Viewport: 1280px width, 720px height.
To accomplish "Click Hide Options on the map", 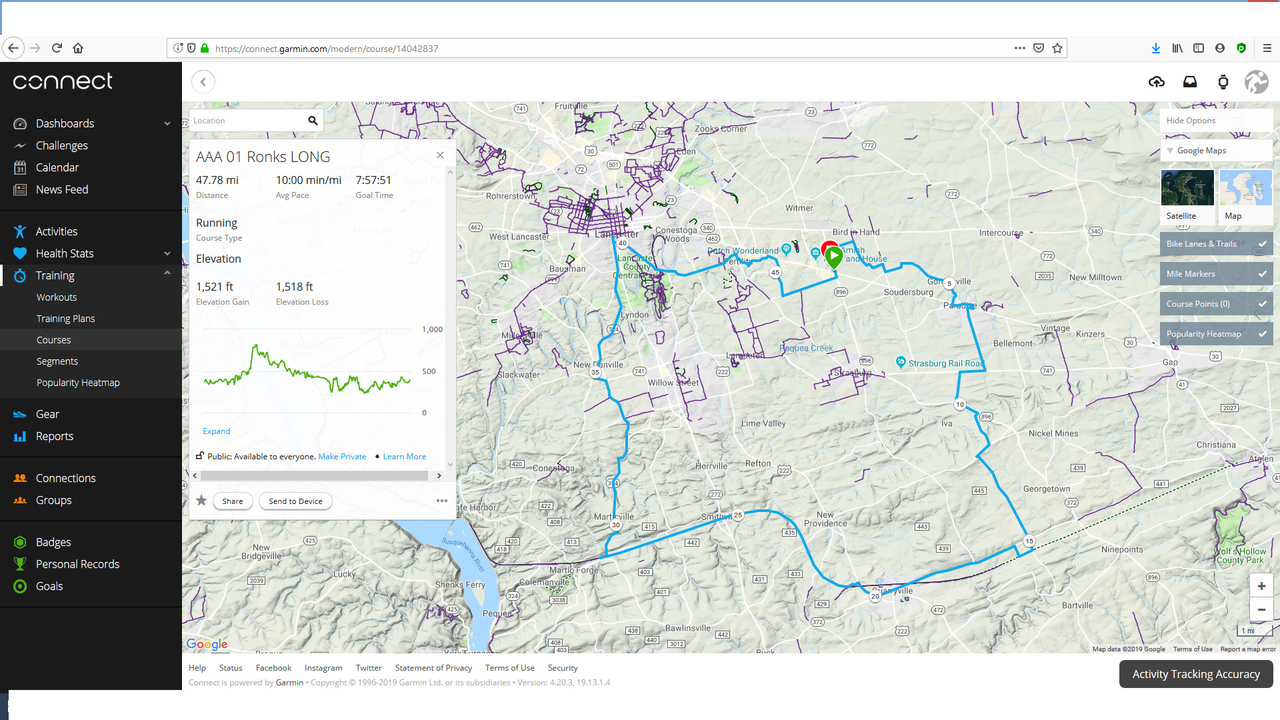I will click(x=1217, y=121).
